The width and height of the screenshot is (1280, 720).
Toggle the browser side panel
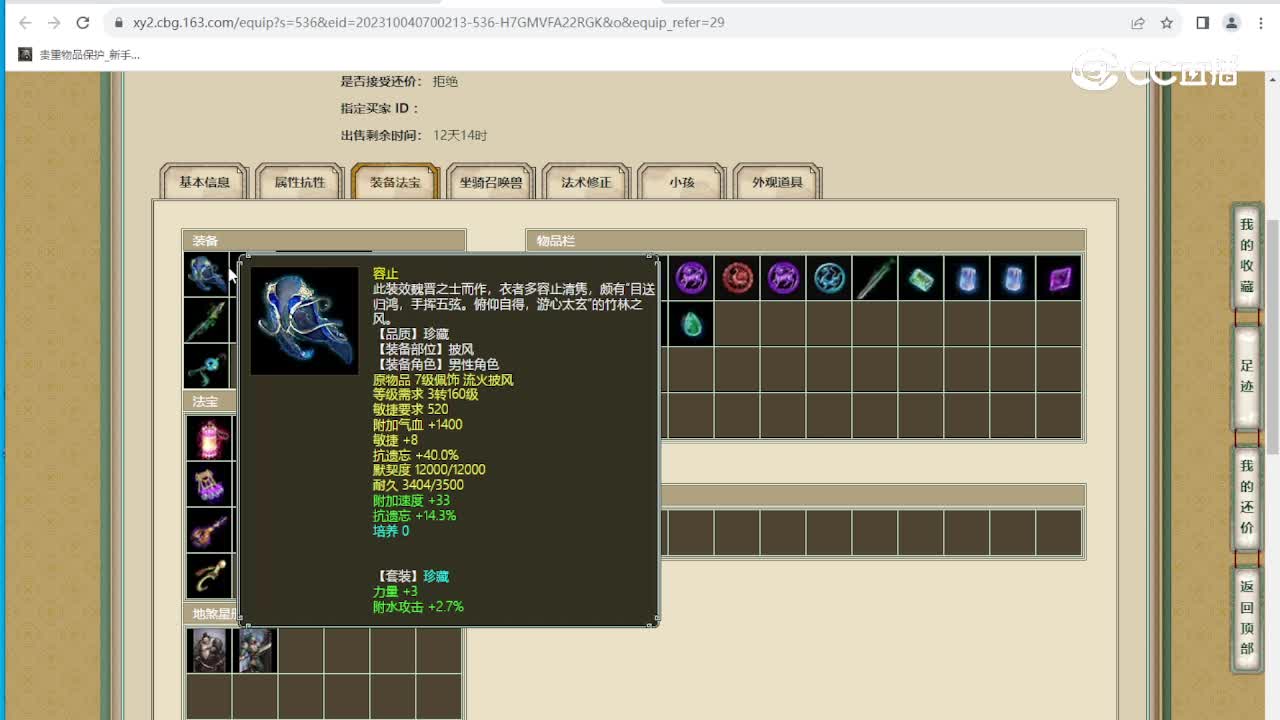tap(1203, 22)
